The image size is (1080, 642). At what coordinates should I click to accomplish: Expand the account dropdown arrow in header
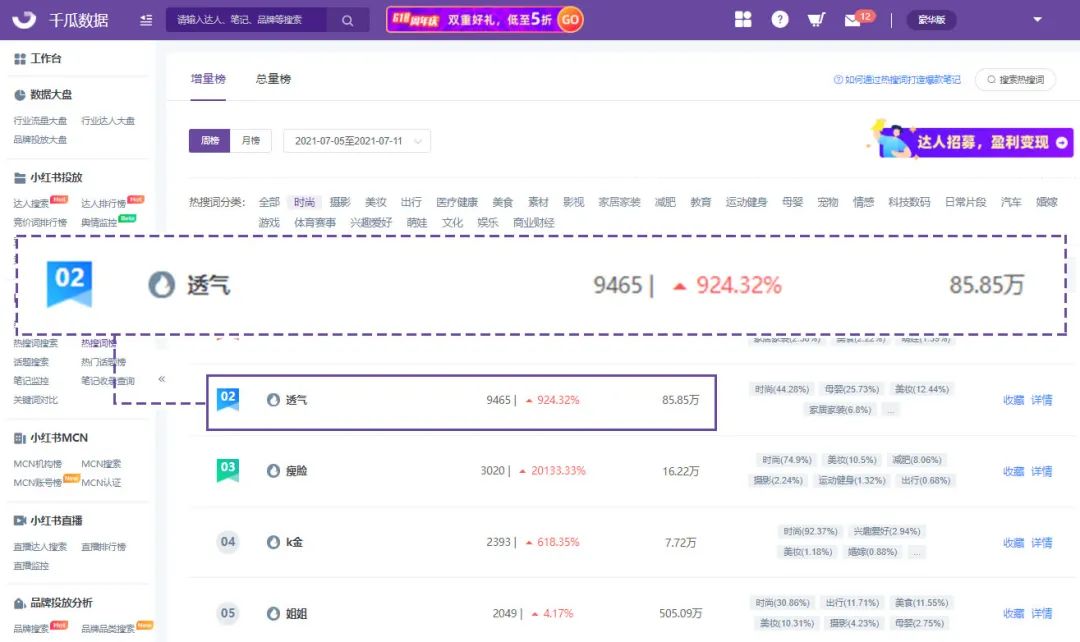pos(1037,19)
